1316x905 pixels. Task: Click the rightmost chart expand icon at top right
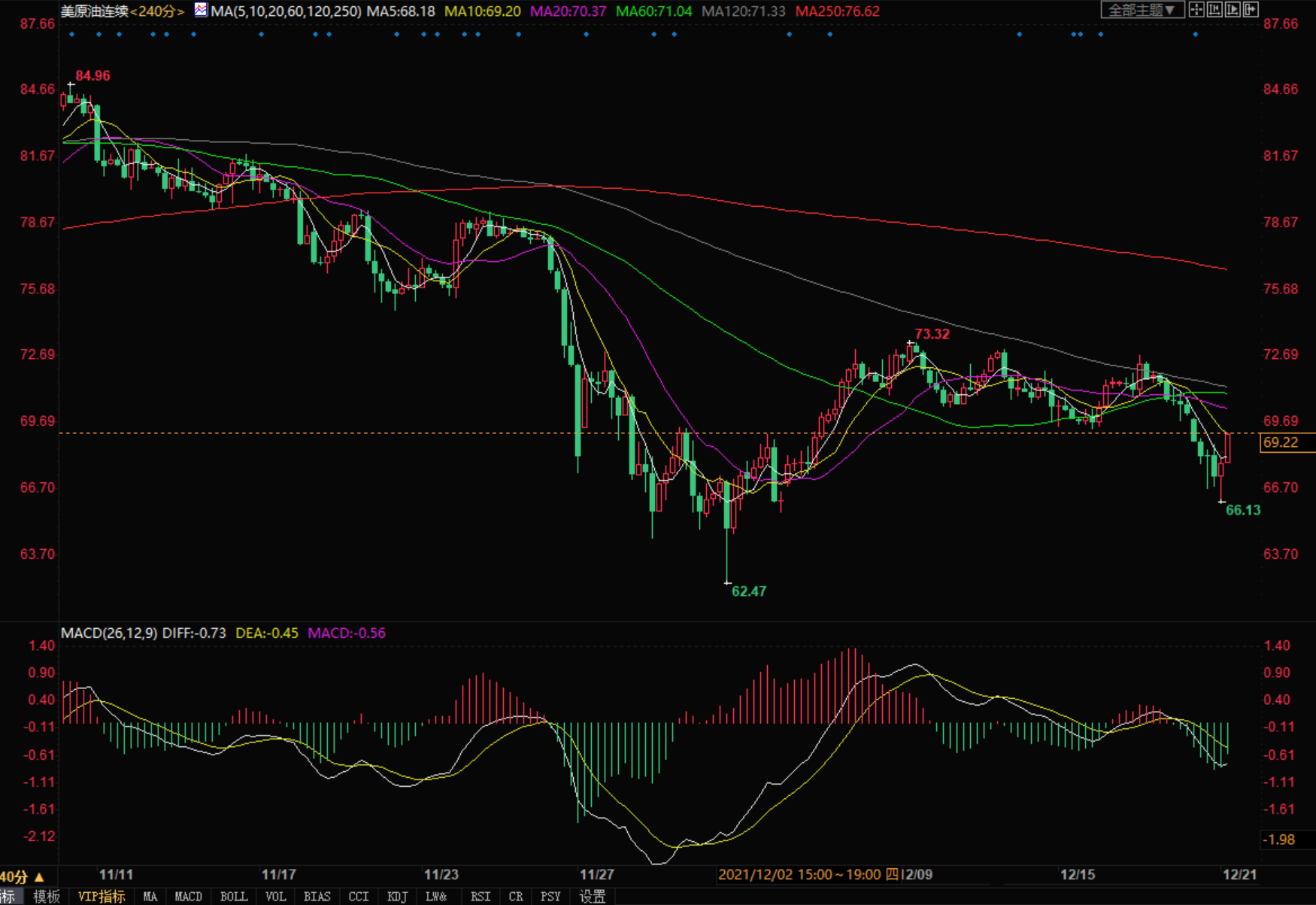(1251, 10)
